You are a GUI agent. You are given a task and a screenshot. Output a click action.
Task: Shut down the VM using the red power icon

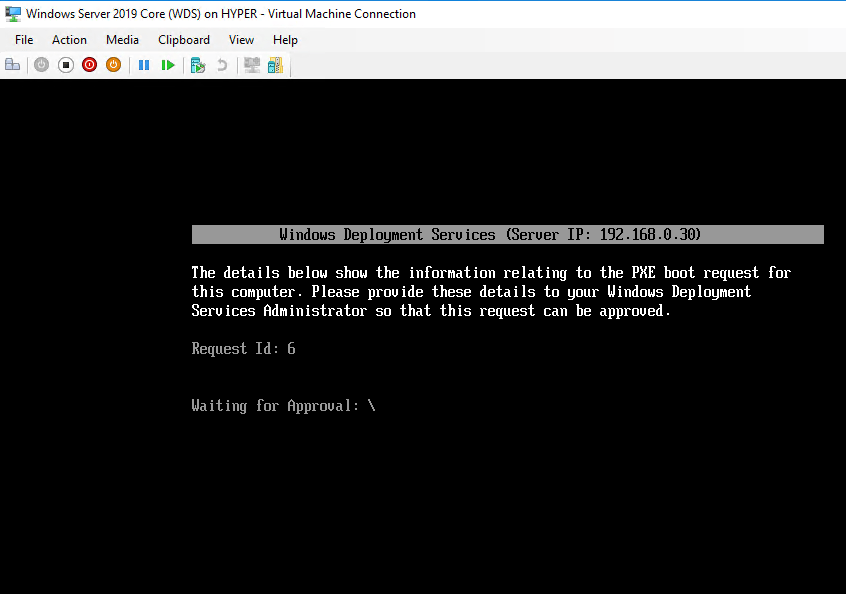[x=90, y=65]
